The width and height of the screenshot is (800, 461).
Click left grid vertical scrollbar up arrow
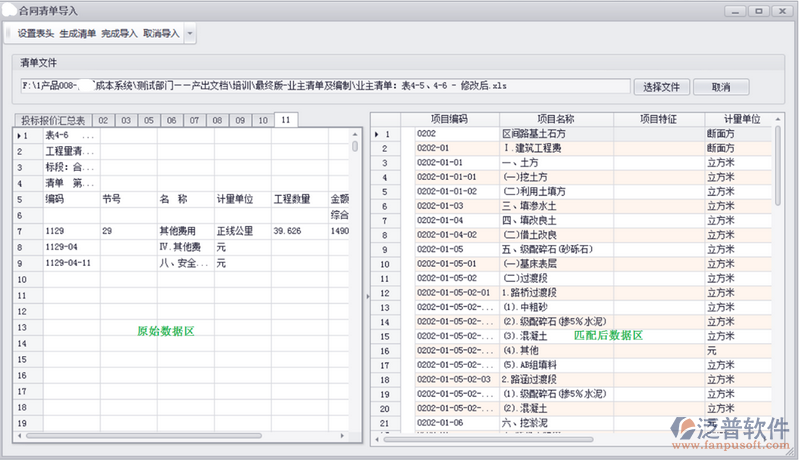355,132
